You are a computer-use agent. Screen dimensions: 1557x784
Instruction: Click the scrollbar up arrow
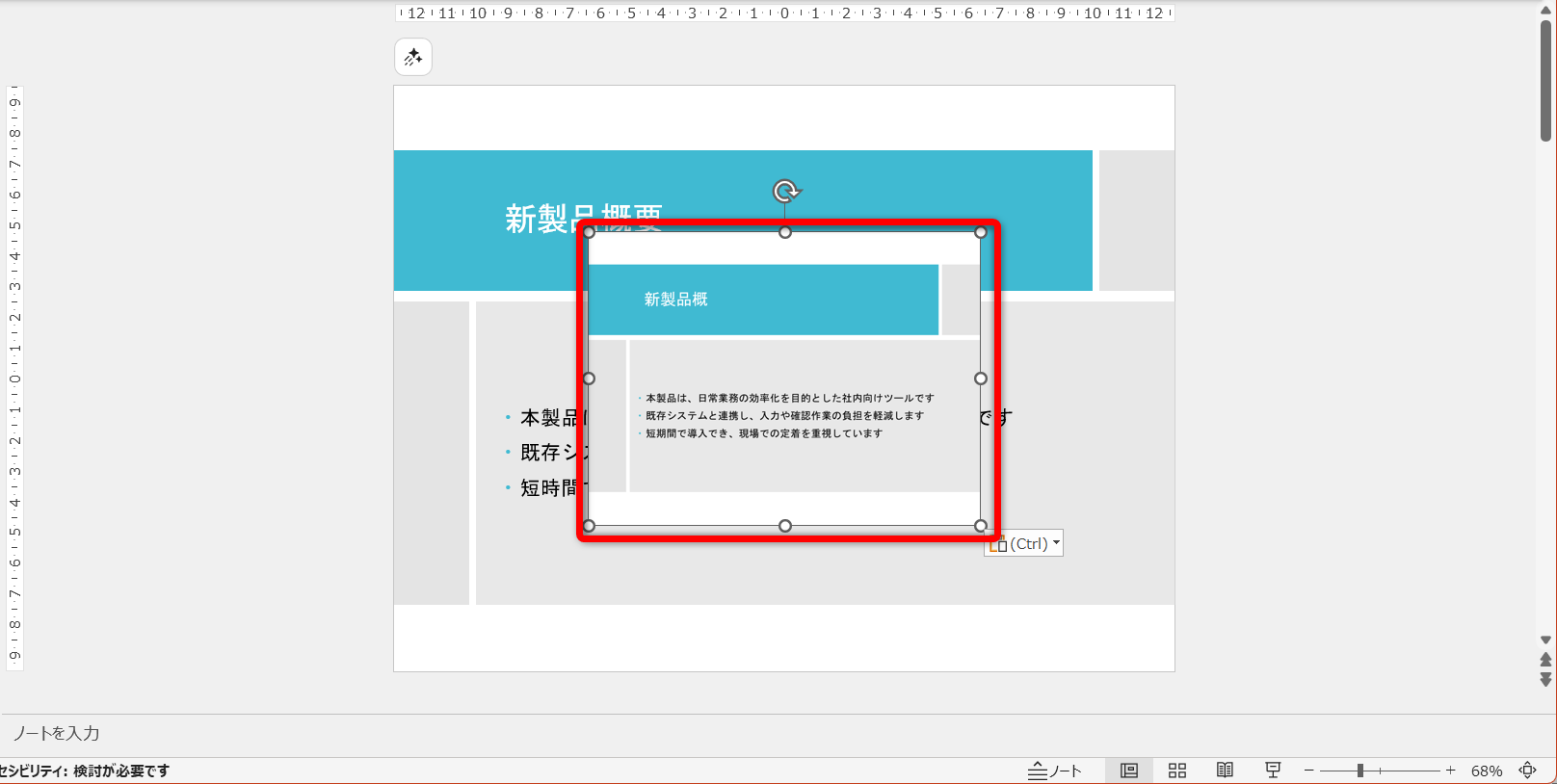[x=1545, y=10]
